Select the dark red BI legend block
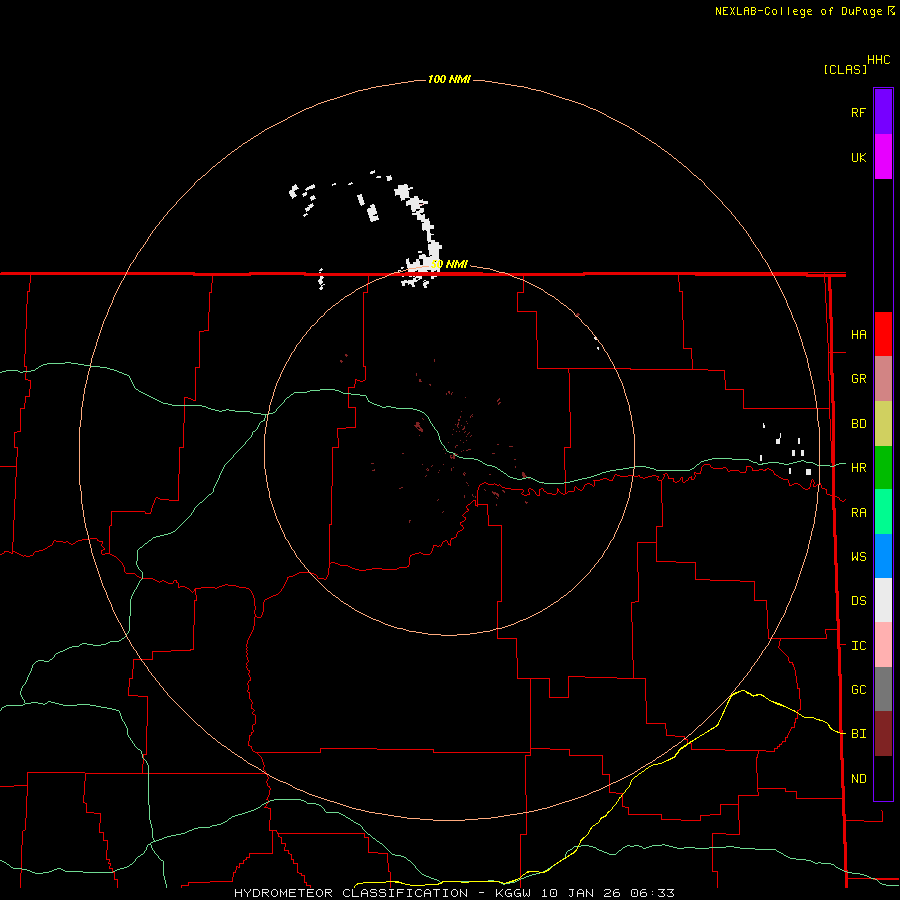Viewport: 900px width, 900px height. click(x=883, y=734)
